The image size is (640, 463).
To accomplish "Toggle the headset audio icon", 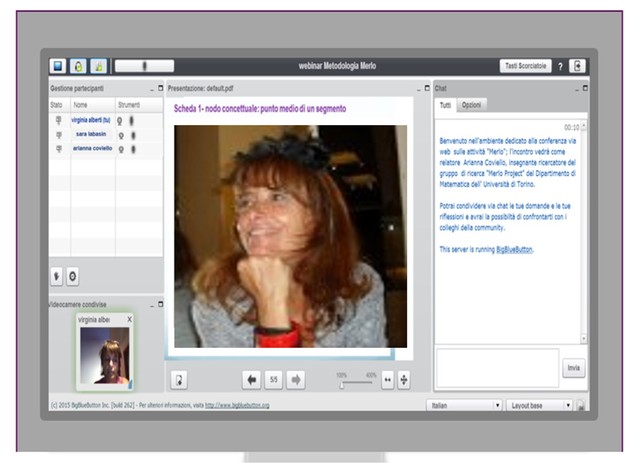I will pos(78,66).
